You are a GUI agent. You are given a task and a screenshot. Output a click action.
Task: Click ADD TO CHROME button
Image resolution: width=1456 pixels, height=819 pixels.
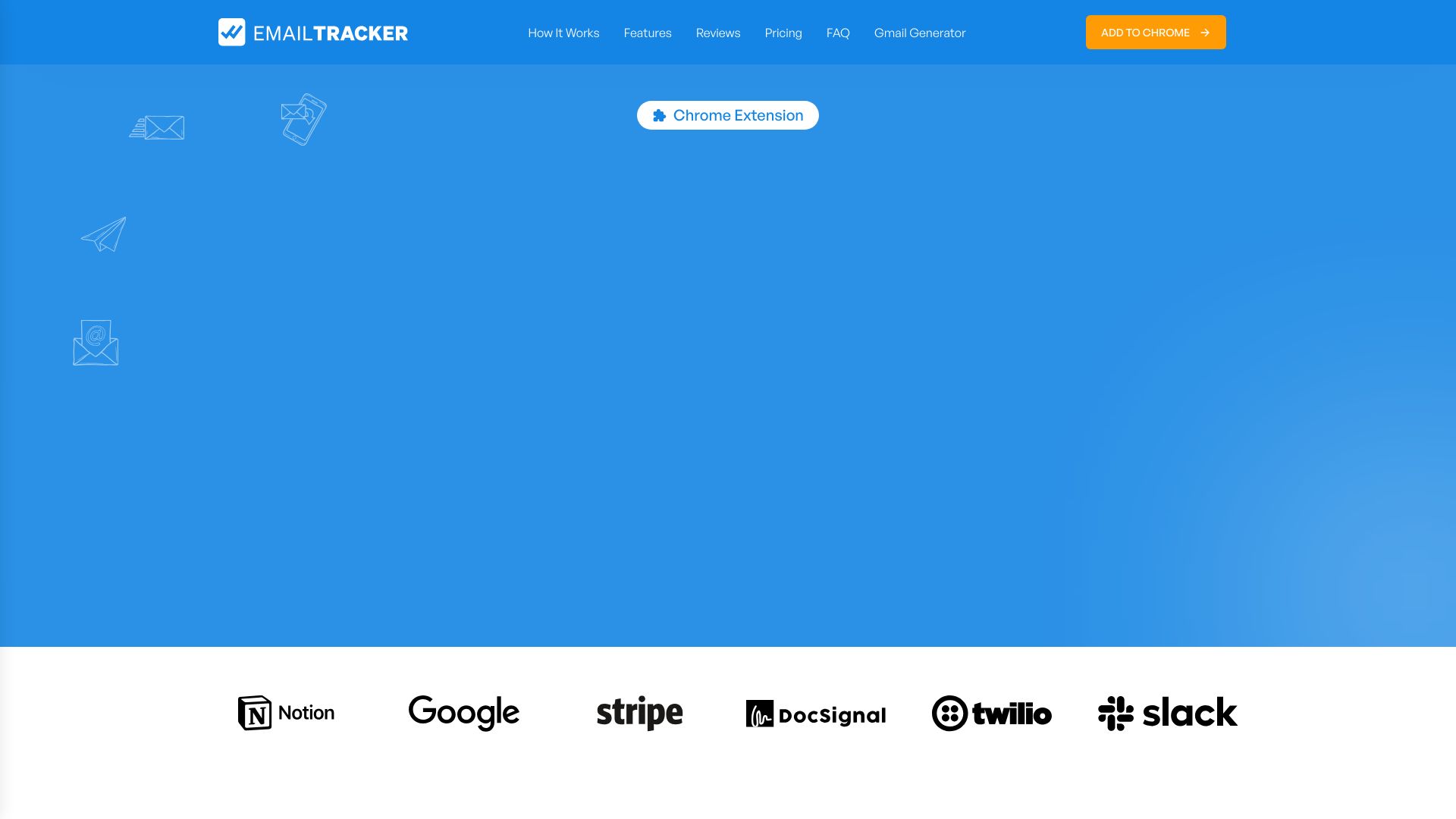click(1155, 32)
